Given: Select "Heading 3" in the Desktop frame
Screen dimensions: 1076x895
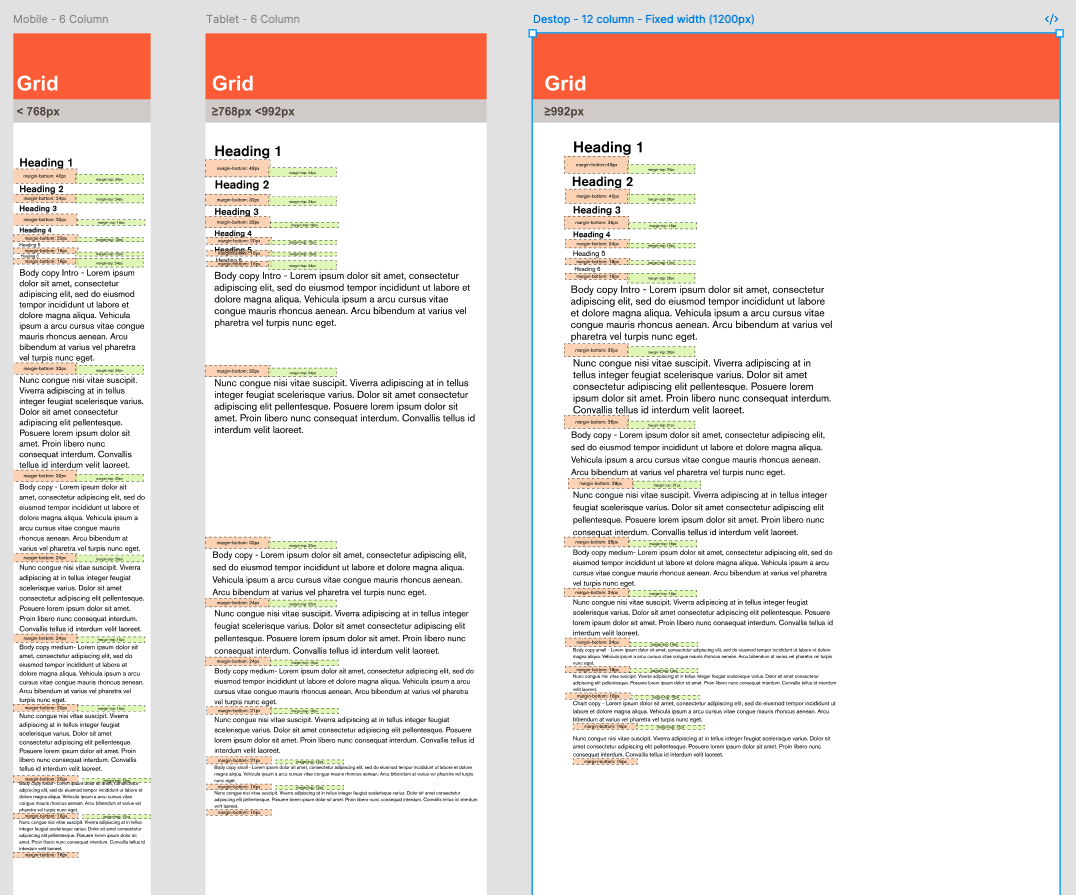Looking at the screenshot, I should coord(596,210).
